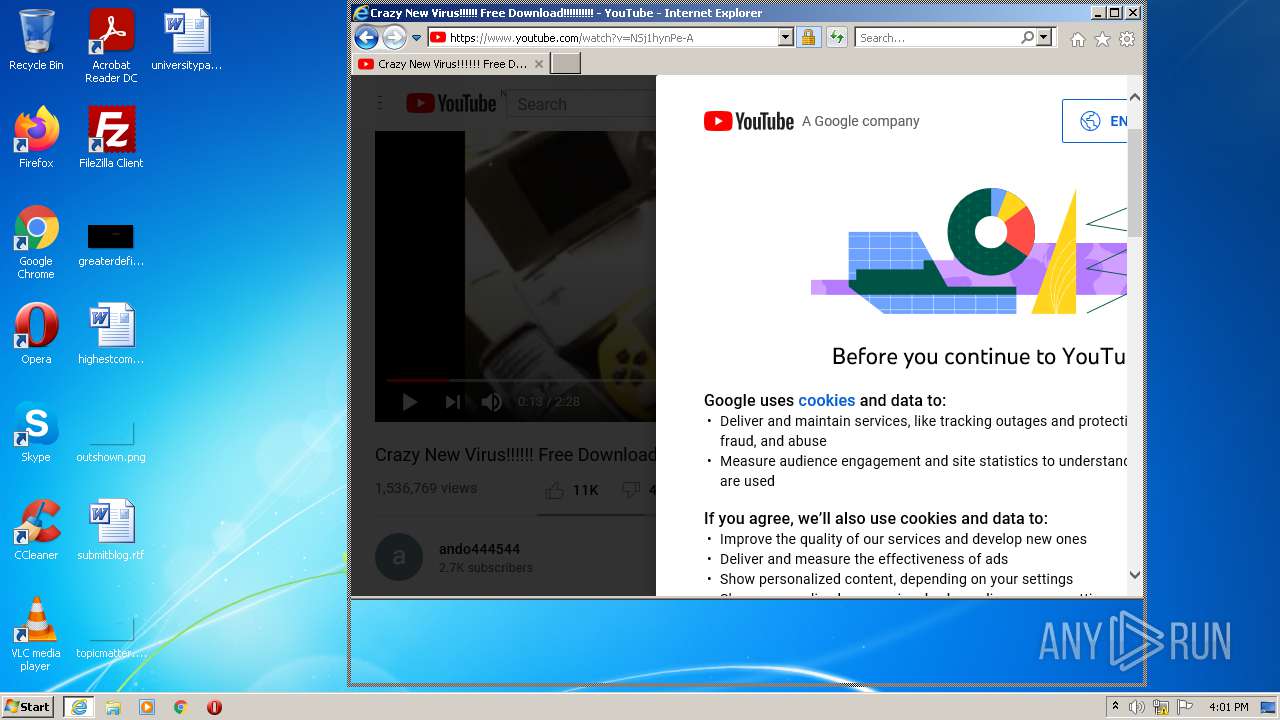
Task: Open the topicmatter desktop file
Action: pos(111,638)
